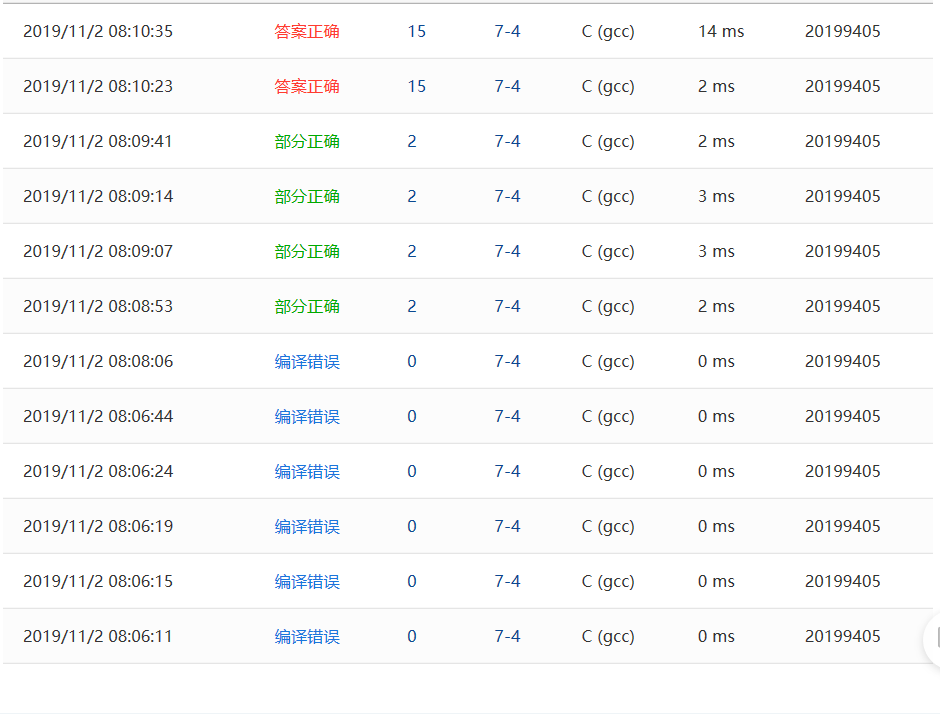Click score 2 in the 08:09:14 row
The image size is (940, 714).
click(412, 196)
